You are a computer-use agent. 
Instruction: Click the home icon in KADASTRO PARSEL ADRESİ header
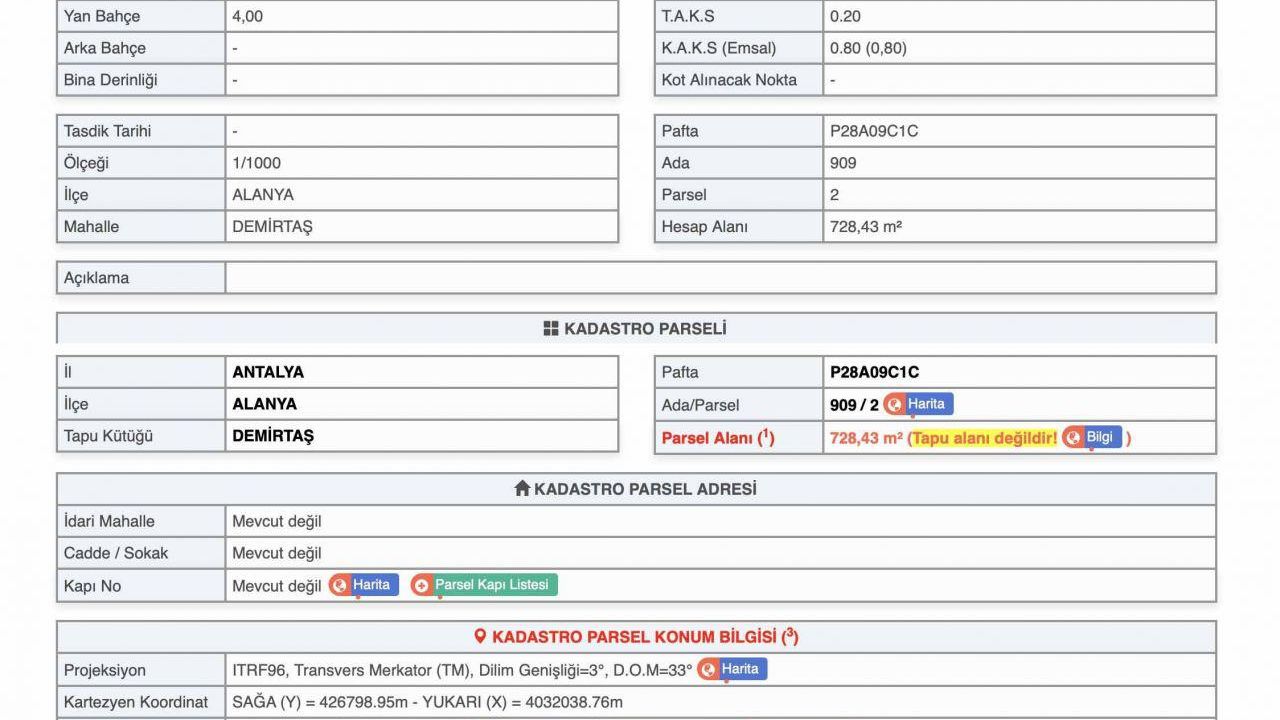coord(521,489)
